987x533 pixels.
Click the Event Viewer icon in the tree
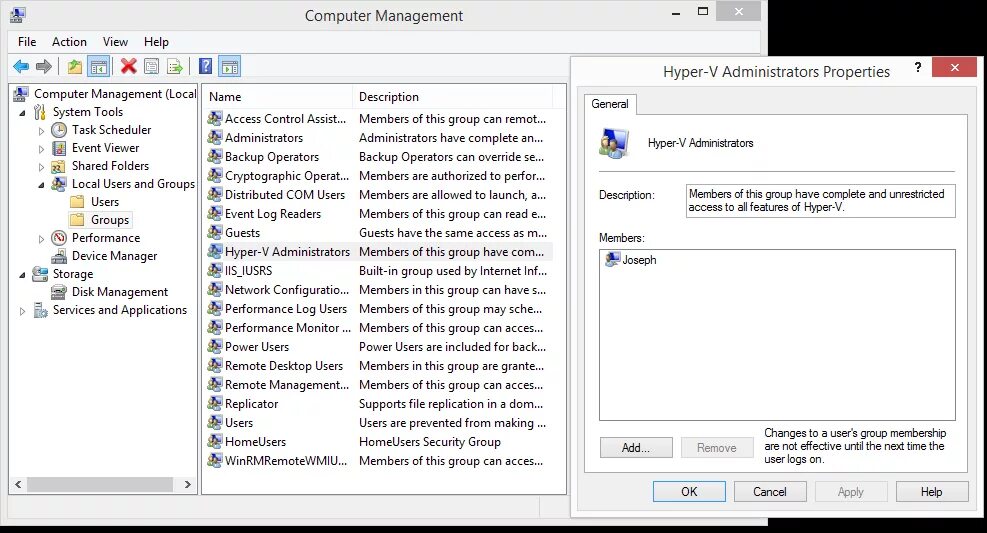click(x=59, y=148)
